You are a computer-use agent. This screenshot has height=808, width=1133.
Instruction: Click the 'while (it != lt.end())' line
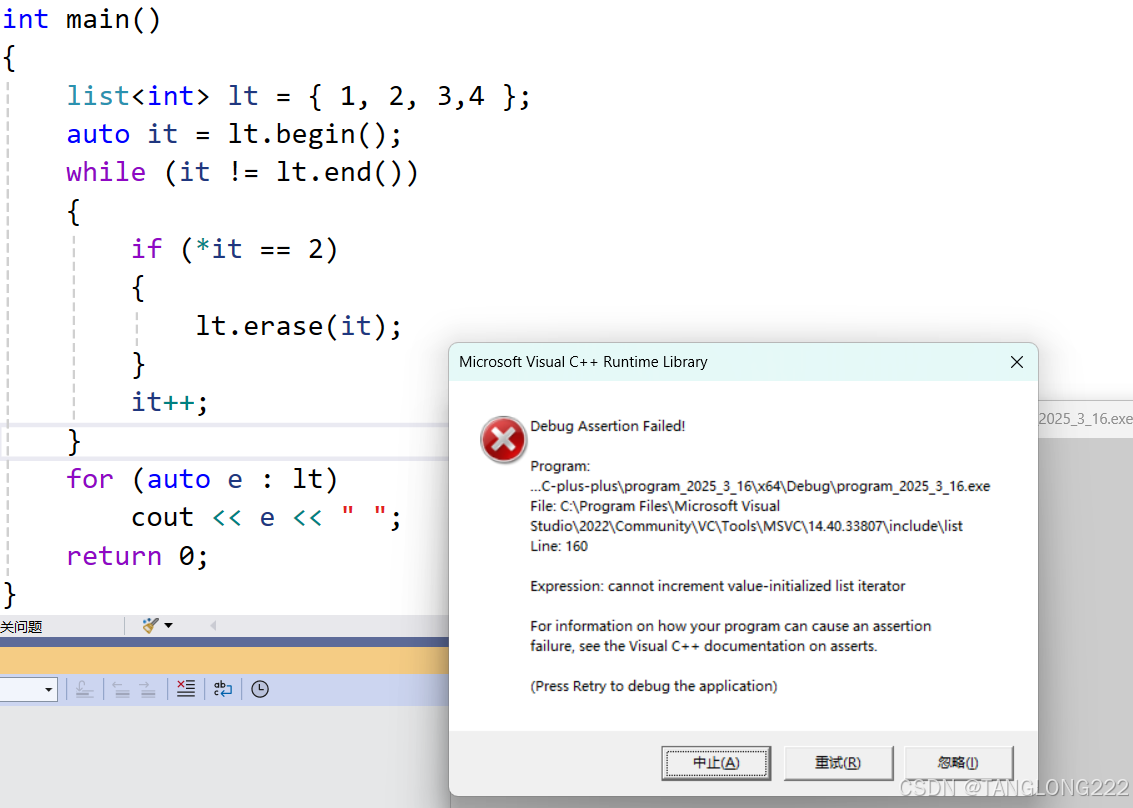(242, 172)
